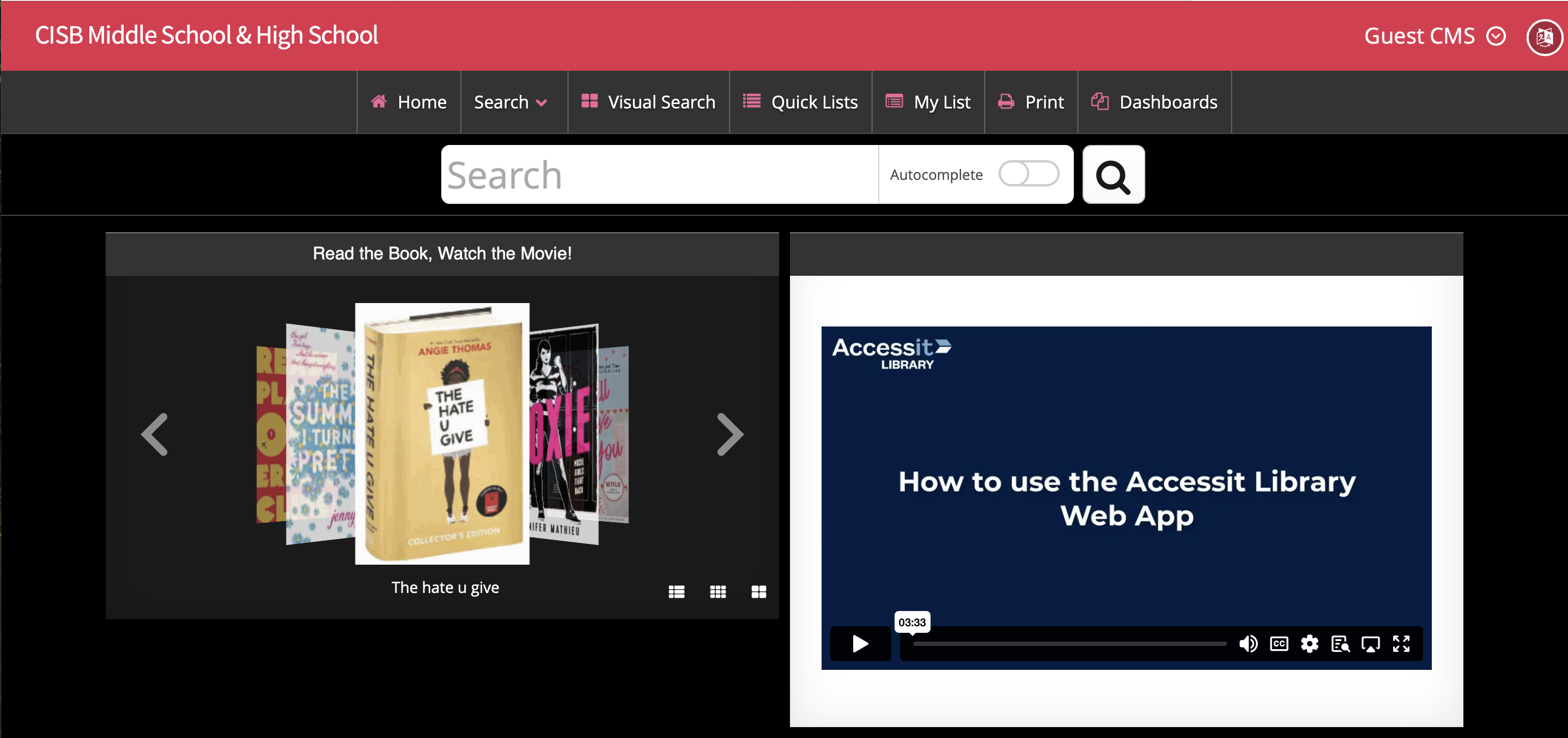Select The Summer I Turned Pretty cover
Image resolution: width=1568 pixels, height=738 pixels.
tap(321, 433)
